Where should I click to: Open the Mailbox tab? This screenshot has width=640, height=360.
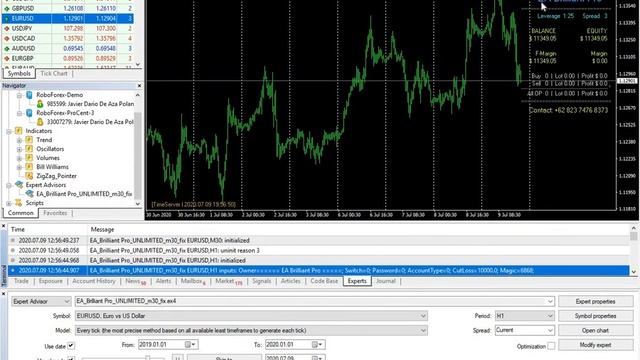coord(193,281)
